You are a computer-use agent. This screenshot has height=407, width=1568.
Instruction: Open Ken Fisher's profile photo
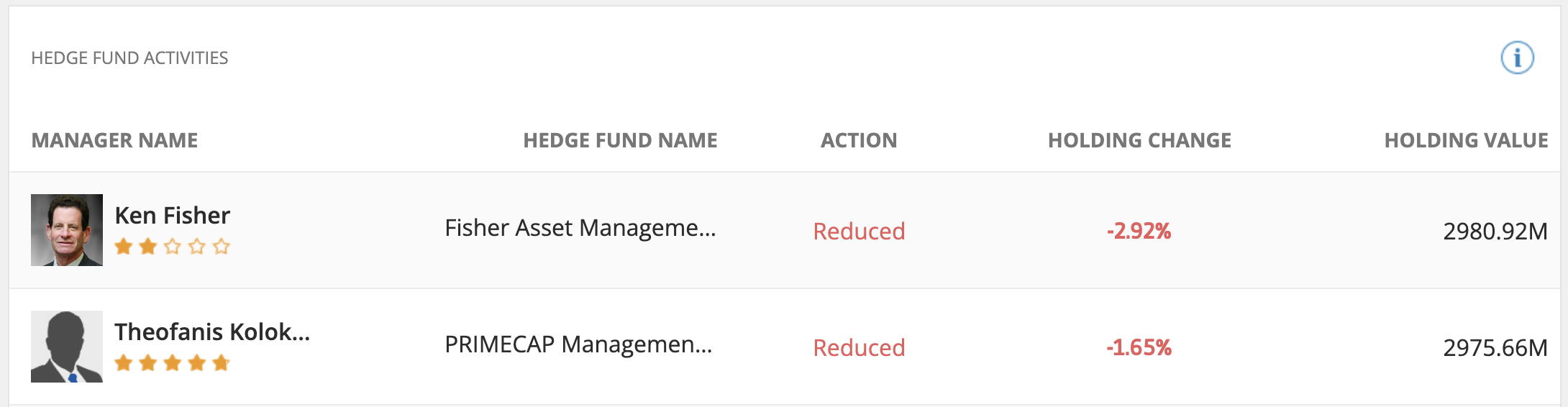pyautogui.click(x=67, y=230)
